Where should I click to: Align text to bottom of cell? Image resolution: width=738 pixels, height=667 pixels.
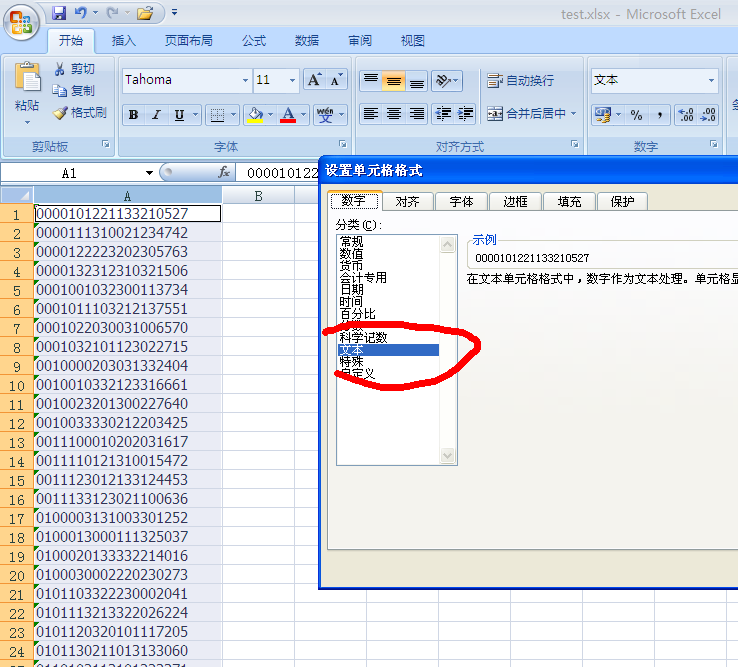click(x=417, y=81)
